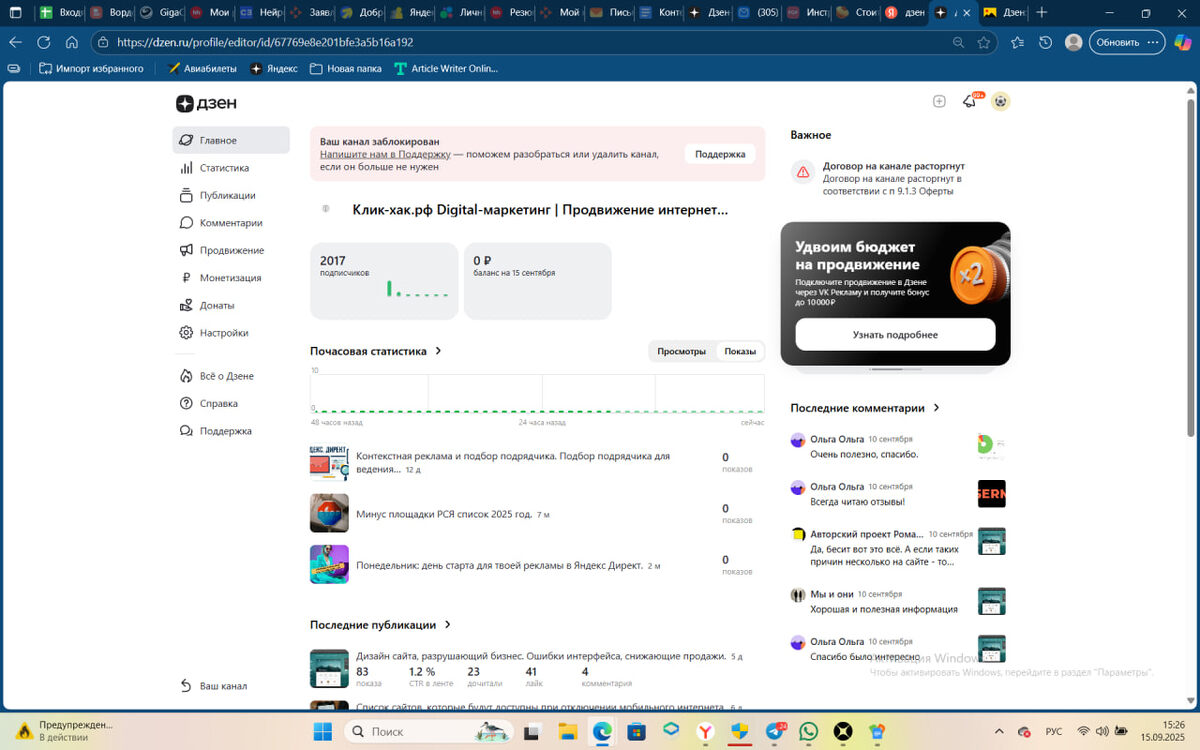Open channel avatar menu in header
Viewport: 1200px width, 750px height.
(x=1000, y=101)
